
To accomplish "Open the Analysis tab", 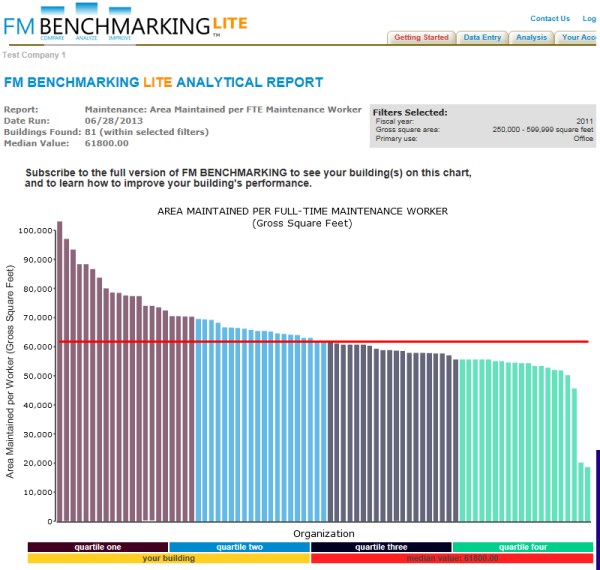I will (531, 37).
